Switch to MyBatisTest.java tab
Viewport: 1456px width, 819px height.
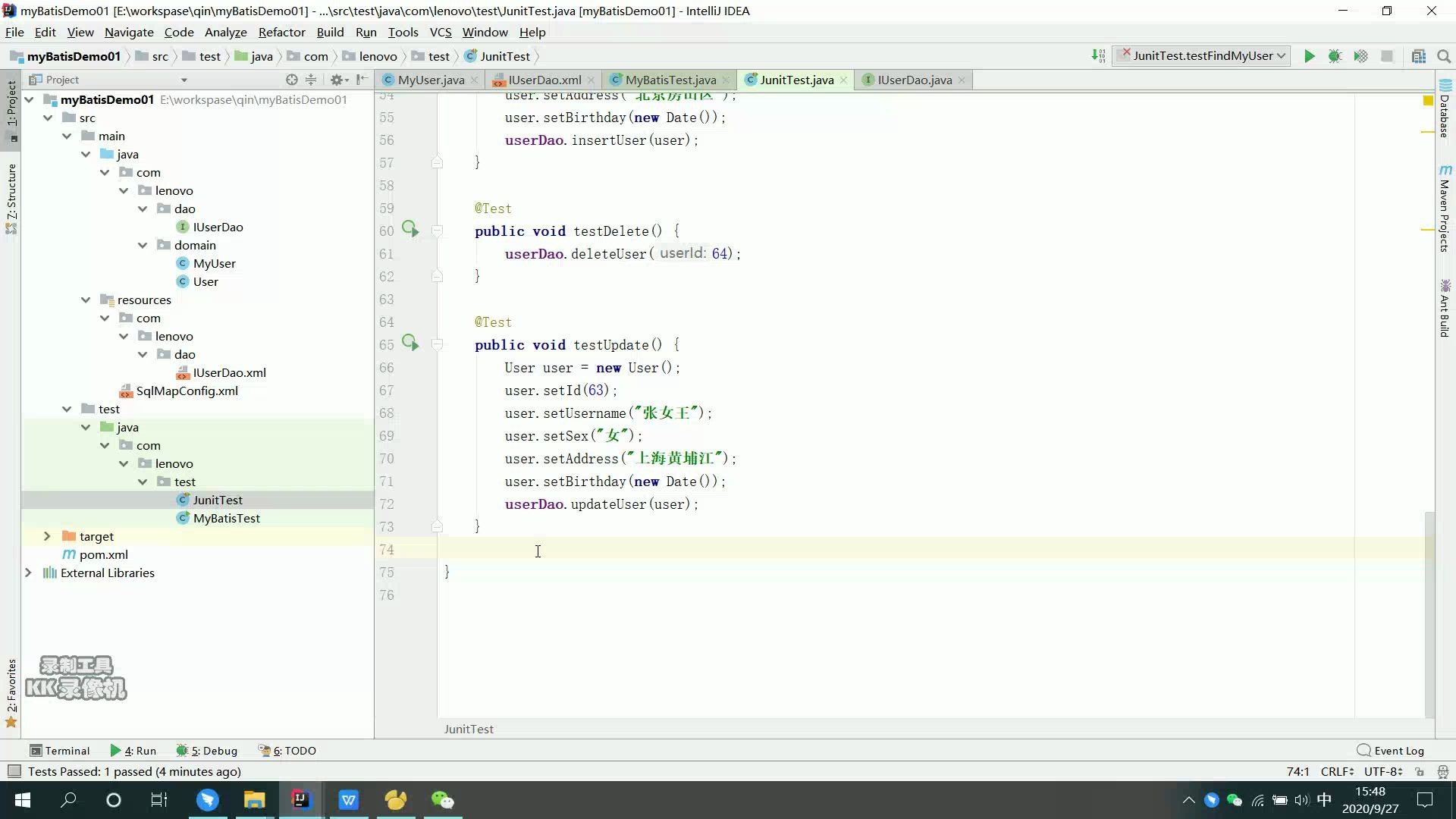click(x=670, y=80)
